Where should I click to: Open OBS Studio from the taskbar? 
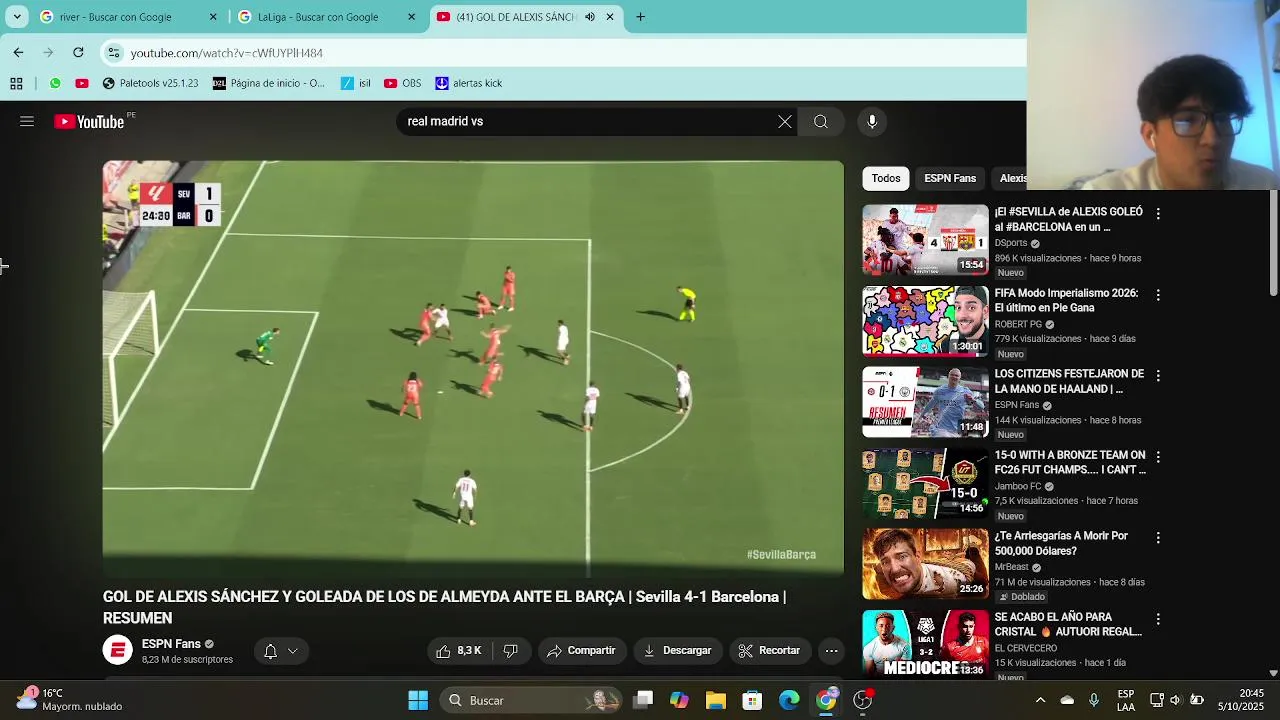(x=862, y=700)
